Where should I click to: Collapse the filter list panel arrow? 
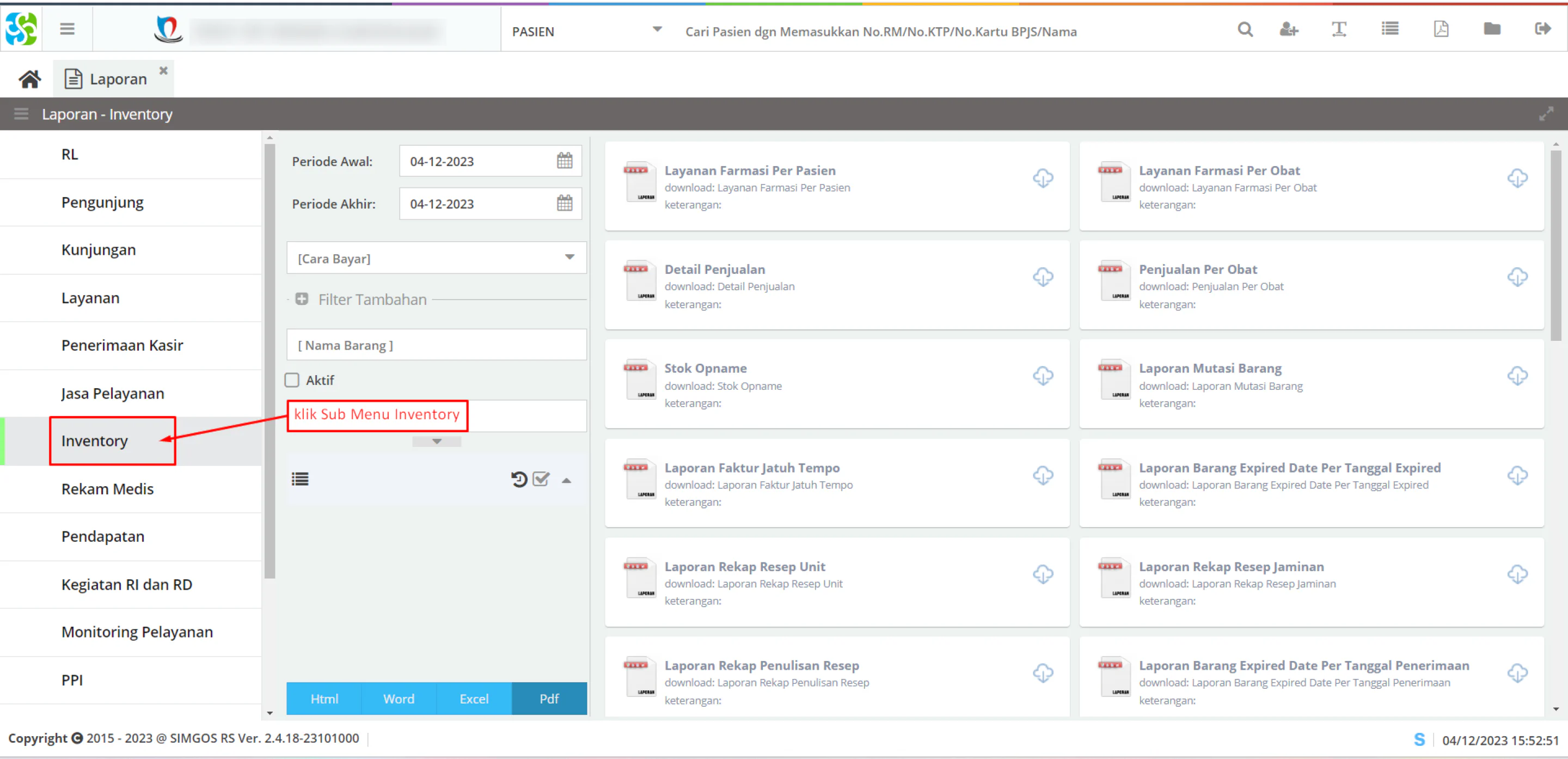(x=566, y=480)
